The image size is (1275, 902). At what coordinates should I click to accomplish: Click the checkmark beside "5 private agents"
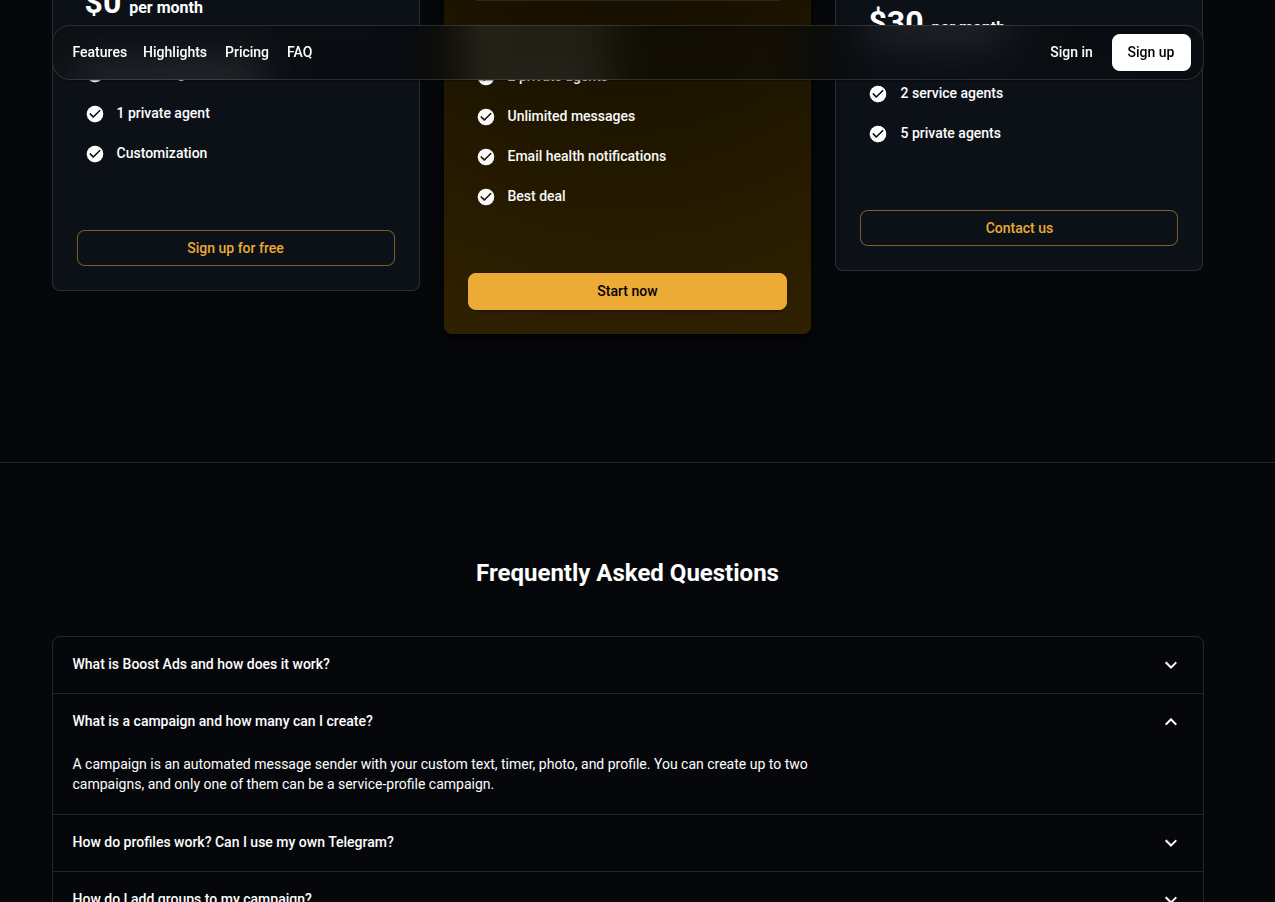tap(877, 133)
